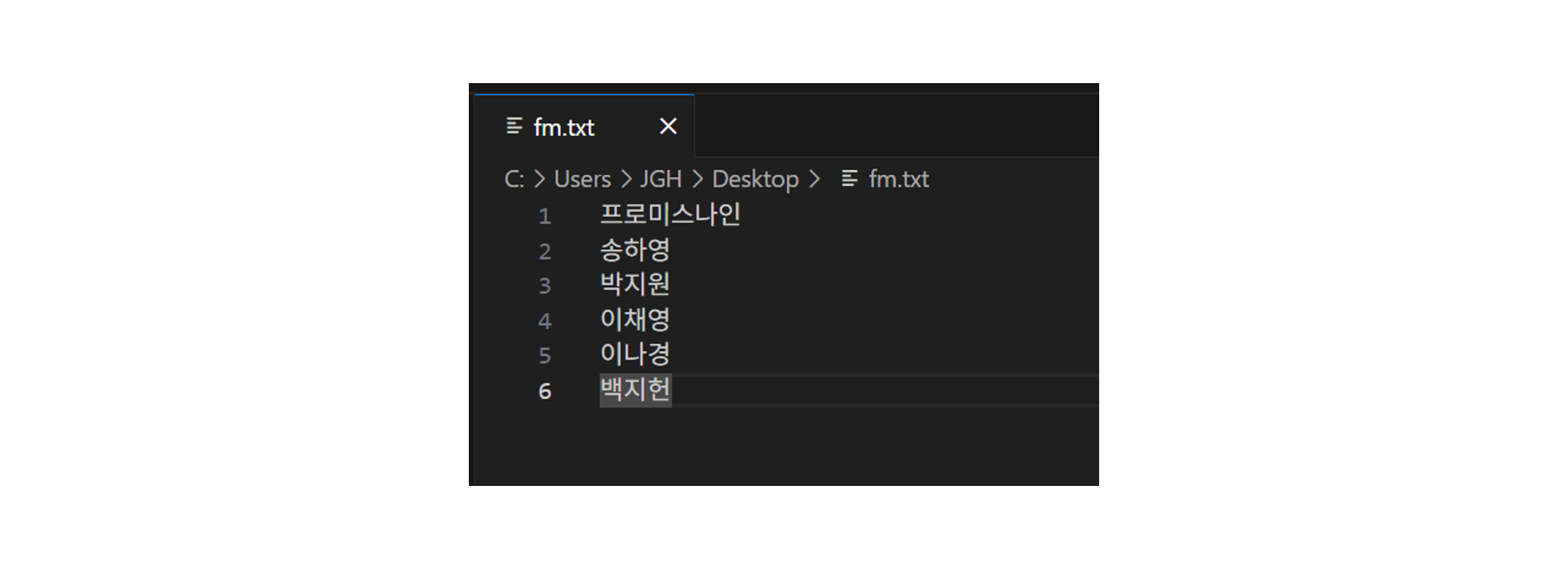Image resolution: width=1568 pixels, height=569 pixels.
Task: Click line number 3 in gutter
Action: point(545,286)
